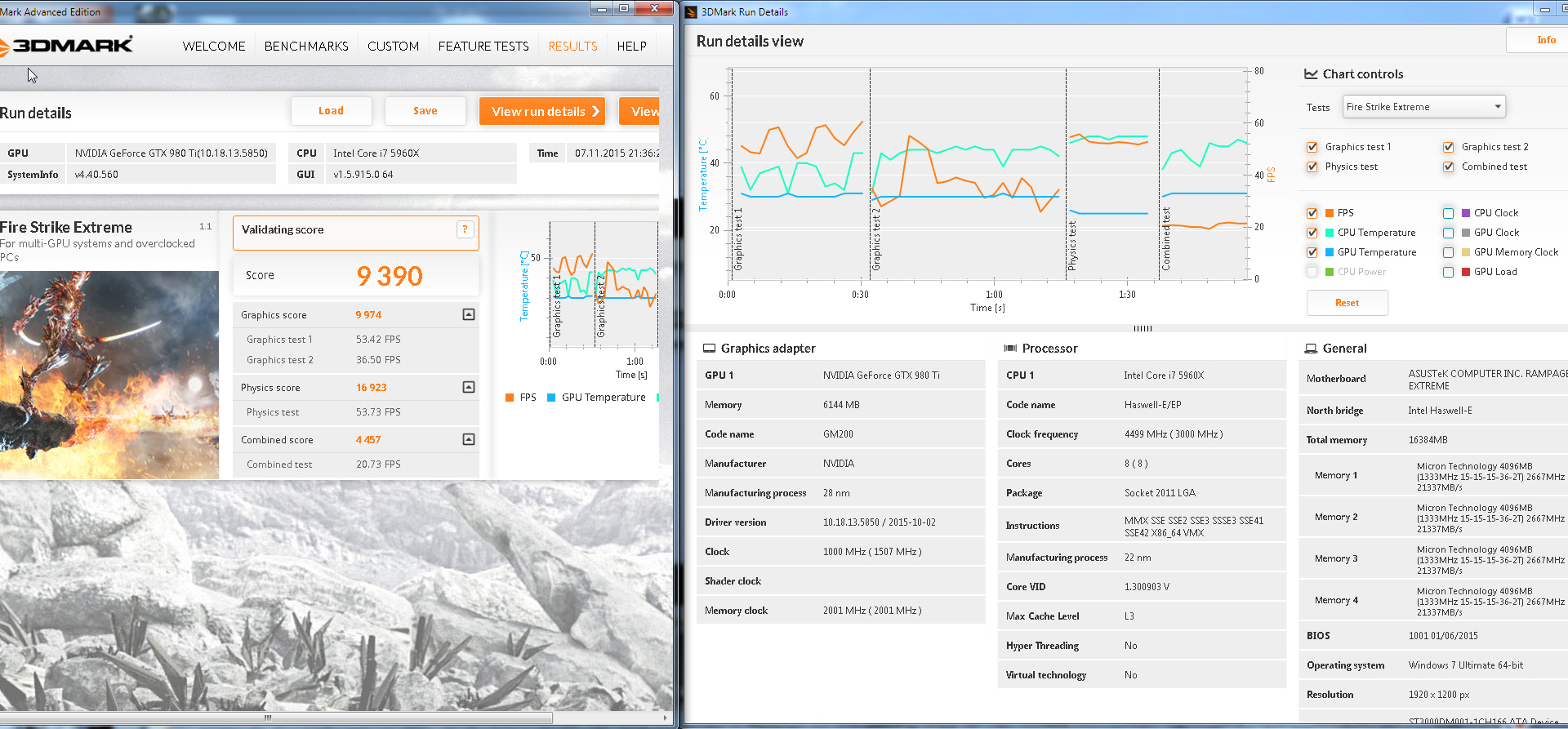Click the green CPU Temperature color swatch
Image resolution: width=1568 pixels, height=729 pixels.
tap(1330, 233)
